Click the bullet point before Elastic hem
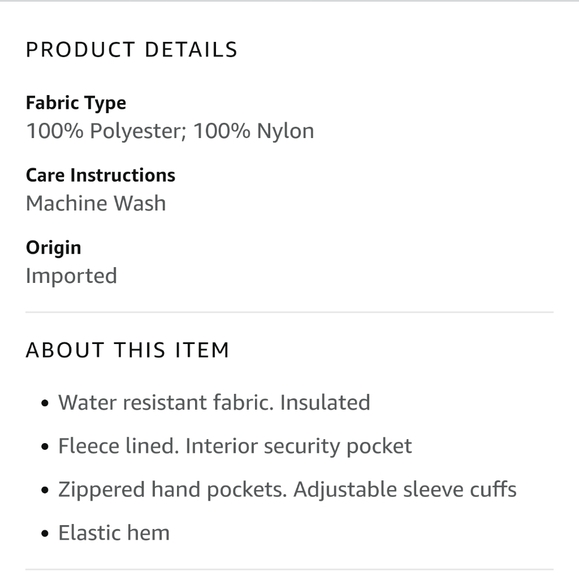 [x=45, y=533]
